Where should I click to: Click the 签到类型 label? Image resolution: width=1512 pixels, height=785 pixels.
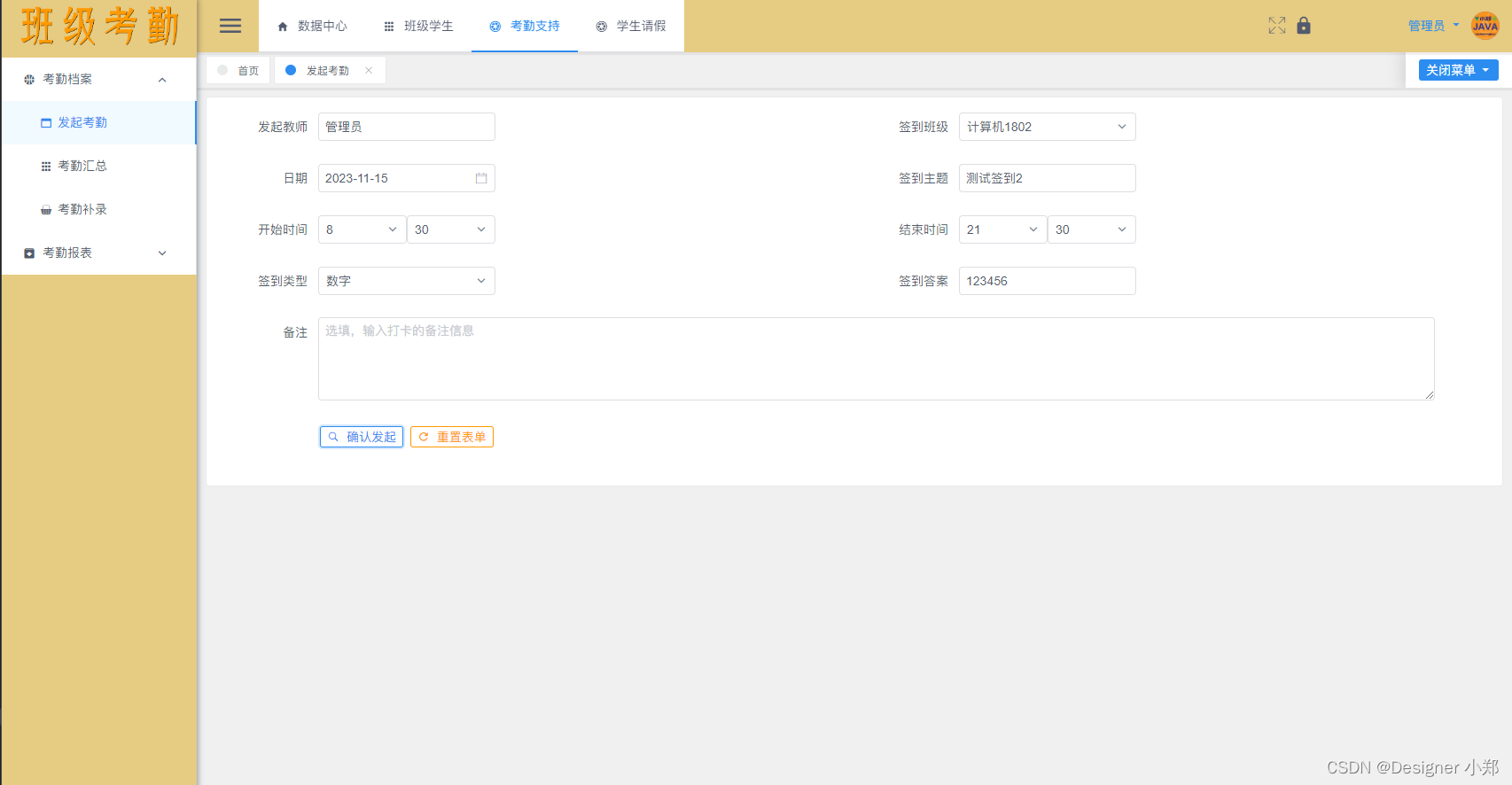[x=283, y=281]
